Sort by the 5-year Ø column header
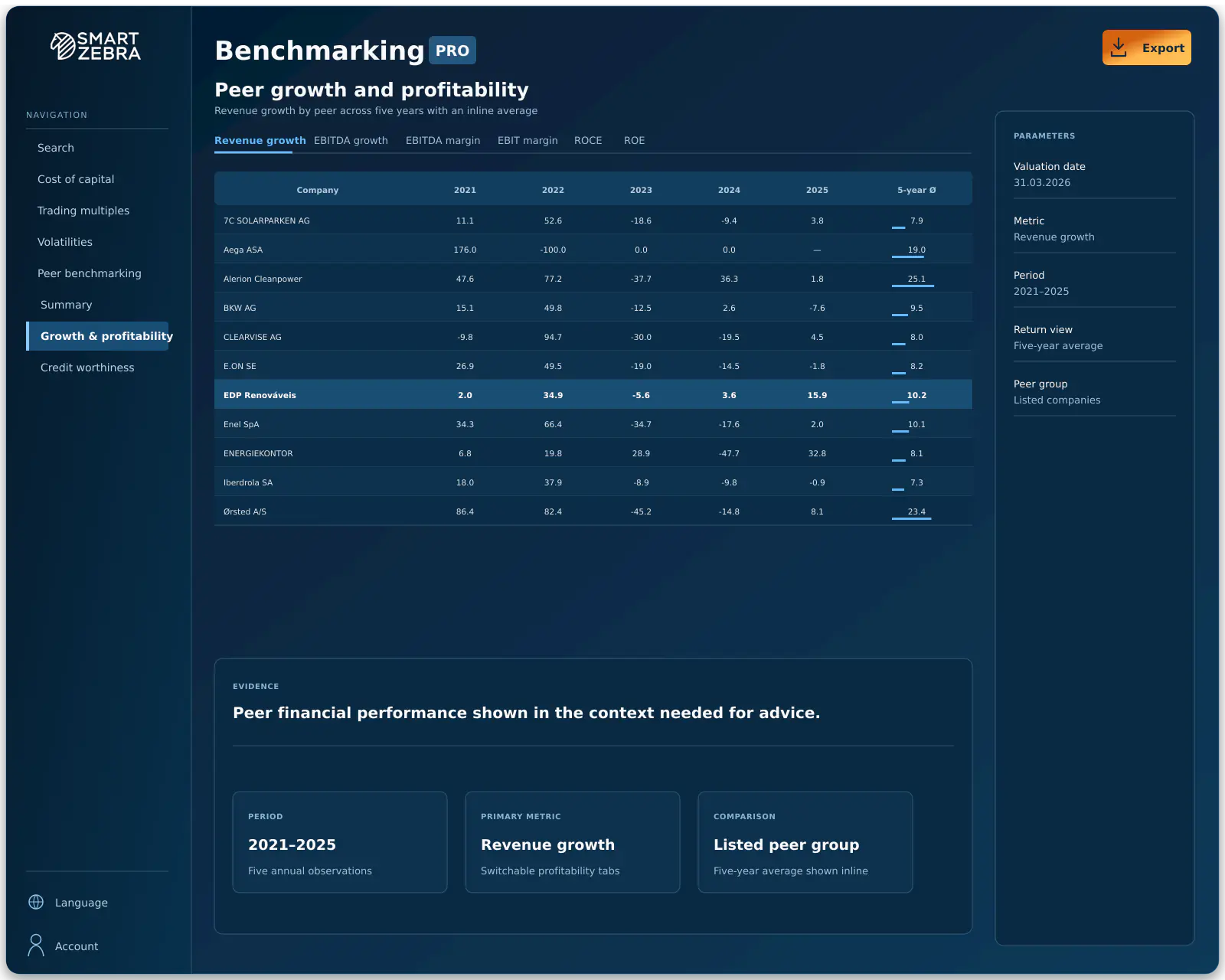Viewport: 1225px width, 980px height. click(x=916, y=190)
